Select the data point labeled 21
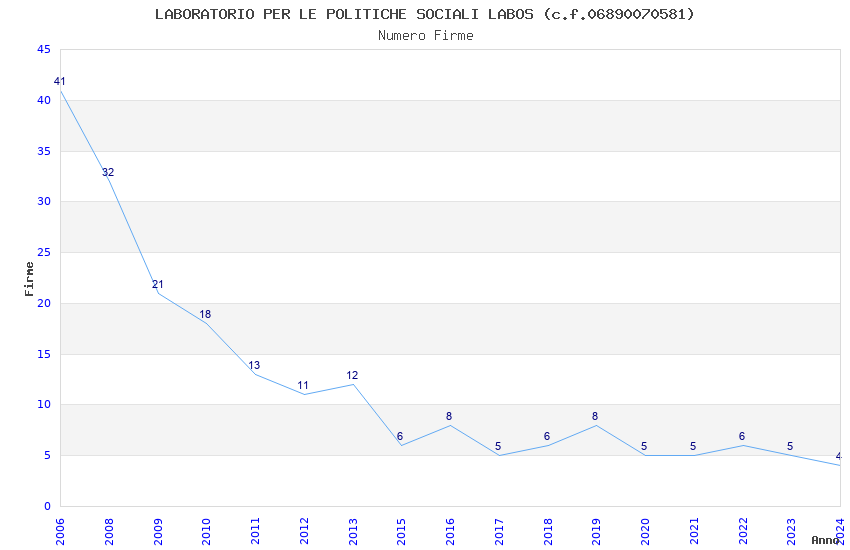This screenshot has width=850, height=550. pos(157,284)
